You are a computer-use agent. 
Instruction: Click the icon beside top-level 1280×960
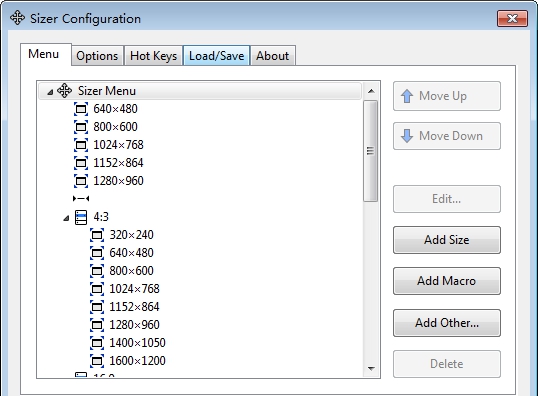81,181
